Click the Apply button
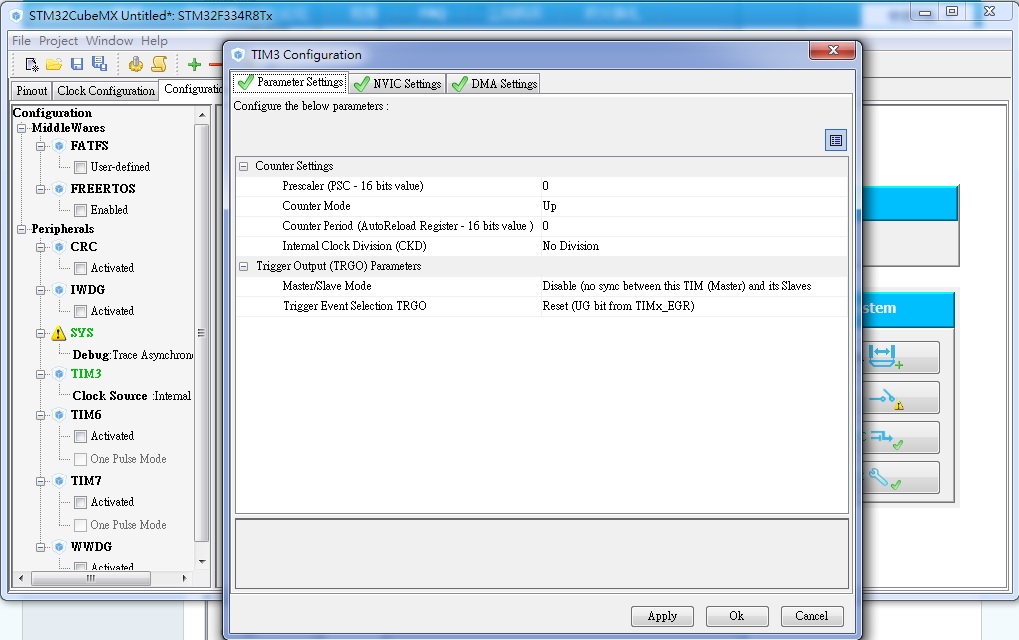The image size is (1019, 640). click(x=662, y=616)
